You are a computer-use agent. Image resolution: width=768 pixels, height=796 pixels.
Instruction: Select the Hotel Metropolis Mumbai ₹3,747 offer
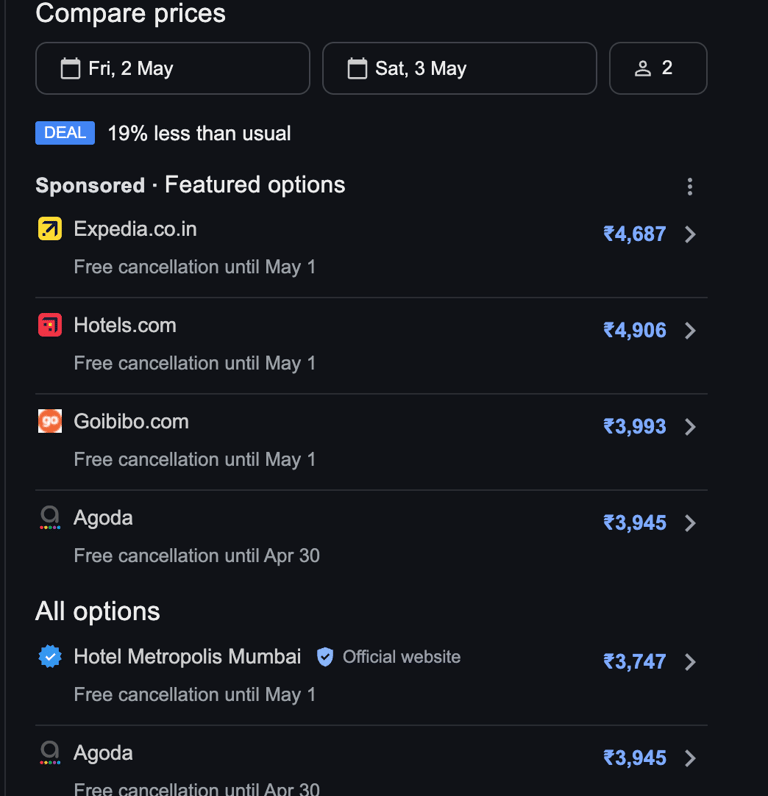tap(634, 662)
